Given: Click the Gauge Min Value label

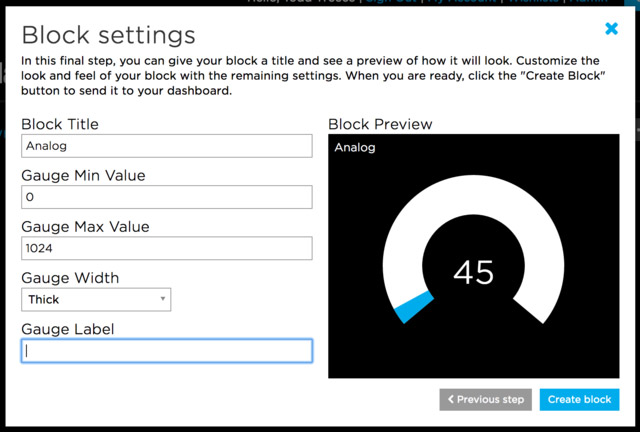Looking at the screenshot, I should click(83, 175).
